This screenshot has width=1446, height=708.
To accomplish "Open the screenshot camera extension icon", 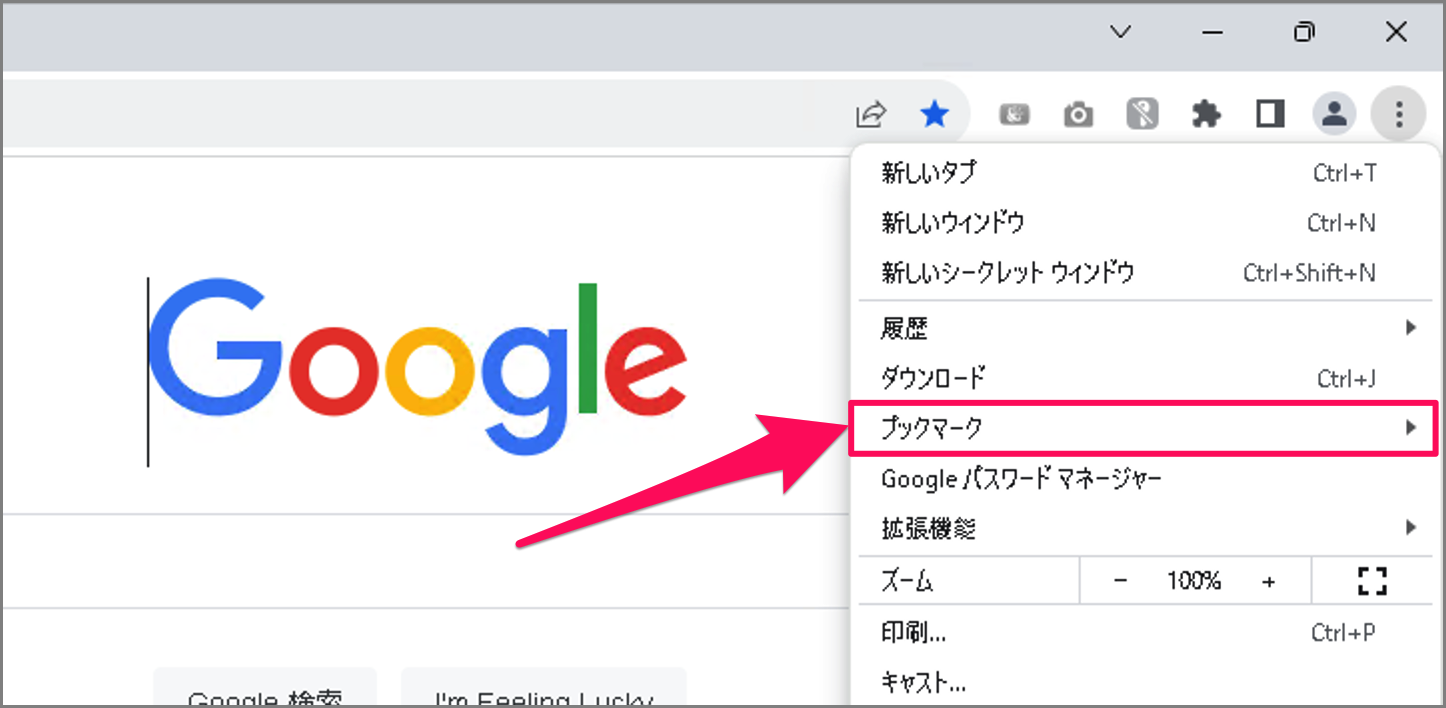I will [x=1078, y=113].
